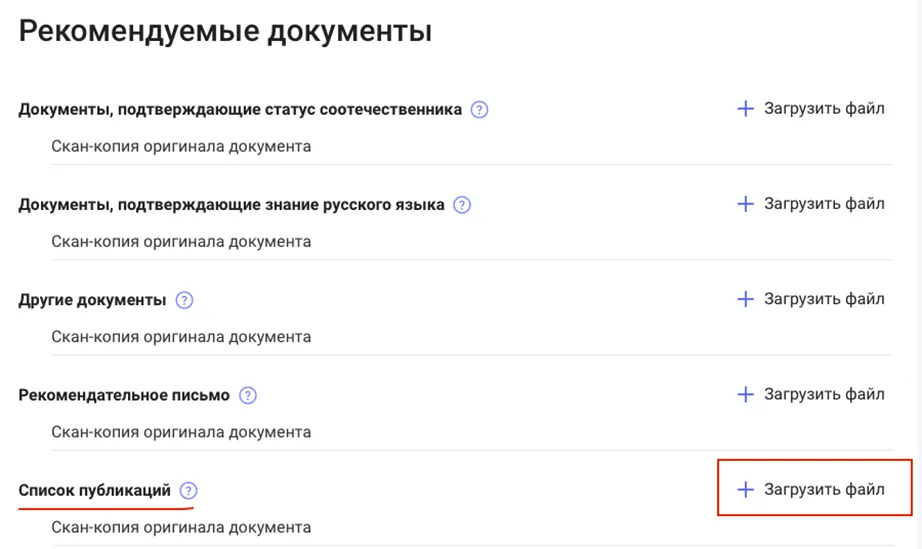Click plus icon to upload compatriot status document
The image size is (922, 549).
(745, 109)
